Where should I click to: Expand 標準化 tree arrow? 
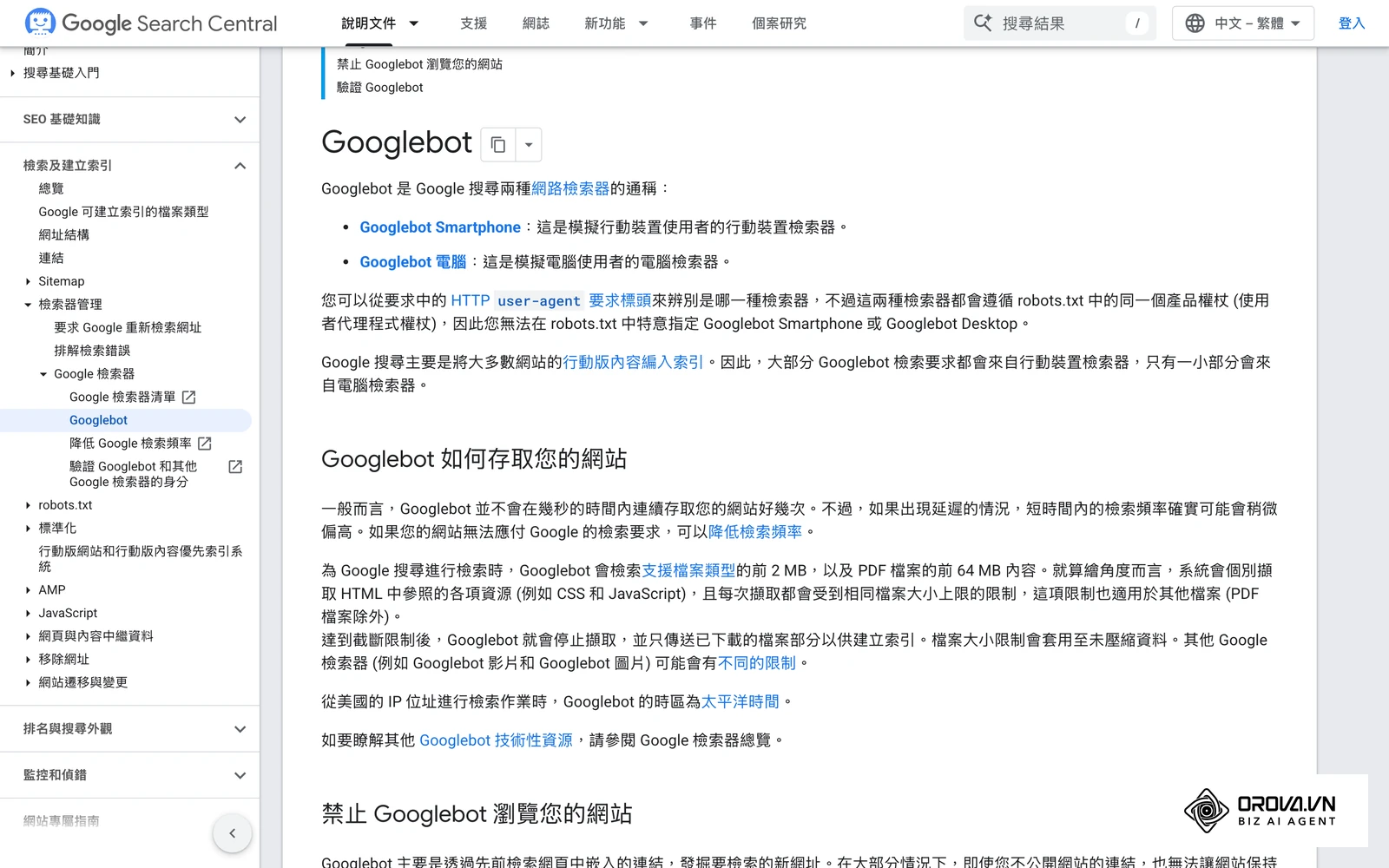tap(28, 528)
